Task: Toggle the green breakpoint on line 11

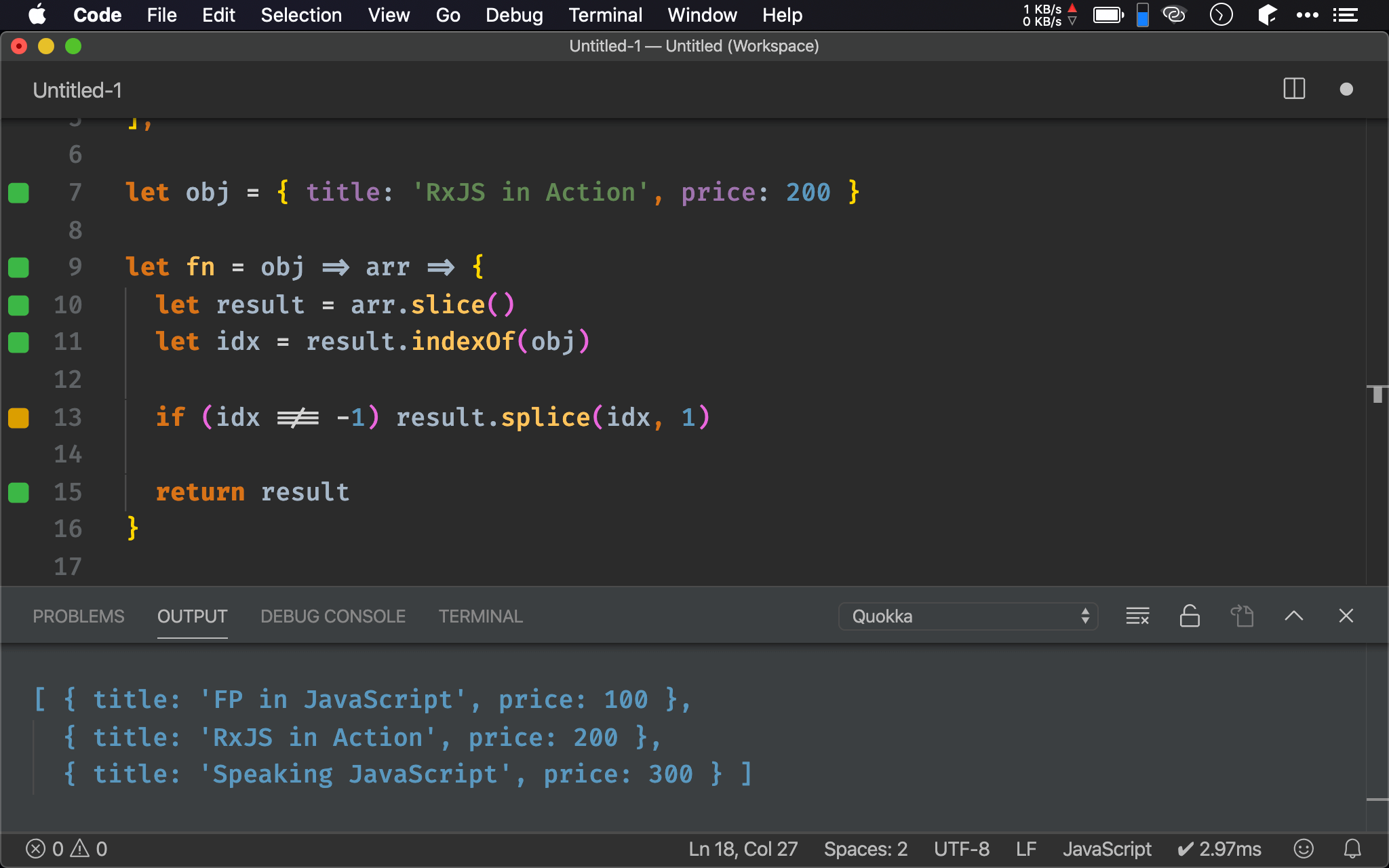Action: pyautogui.click(x=19, y=342)
